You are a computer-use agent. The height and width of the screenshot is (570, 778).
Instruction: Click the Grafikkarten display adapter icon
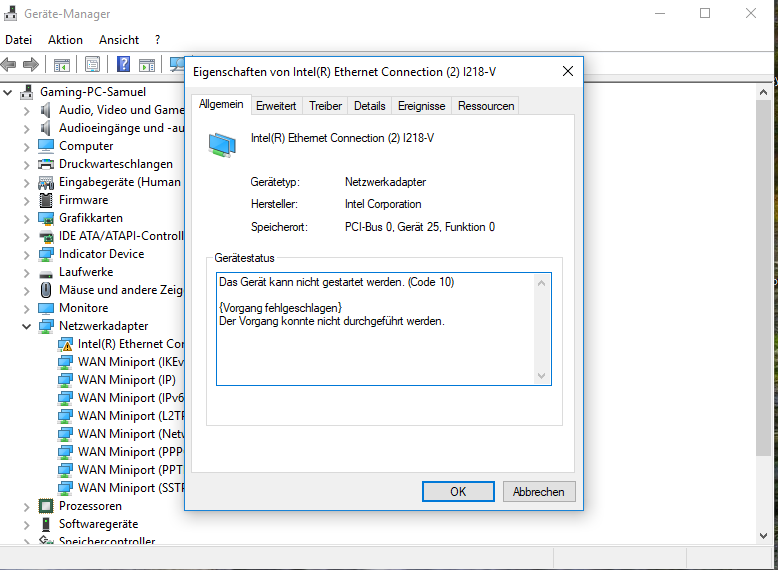coord(46,218)
